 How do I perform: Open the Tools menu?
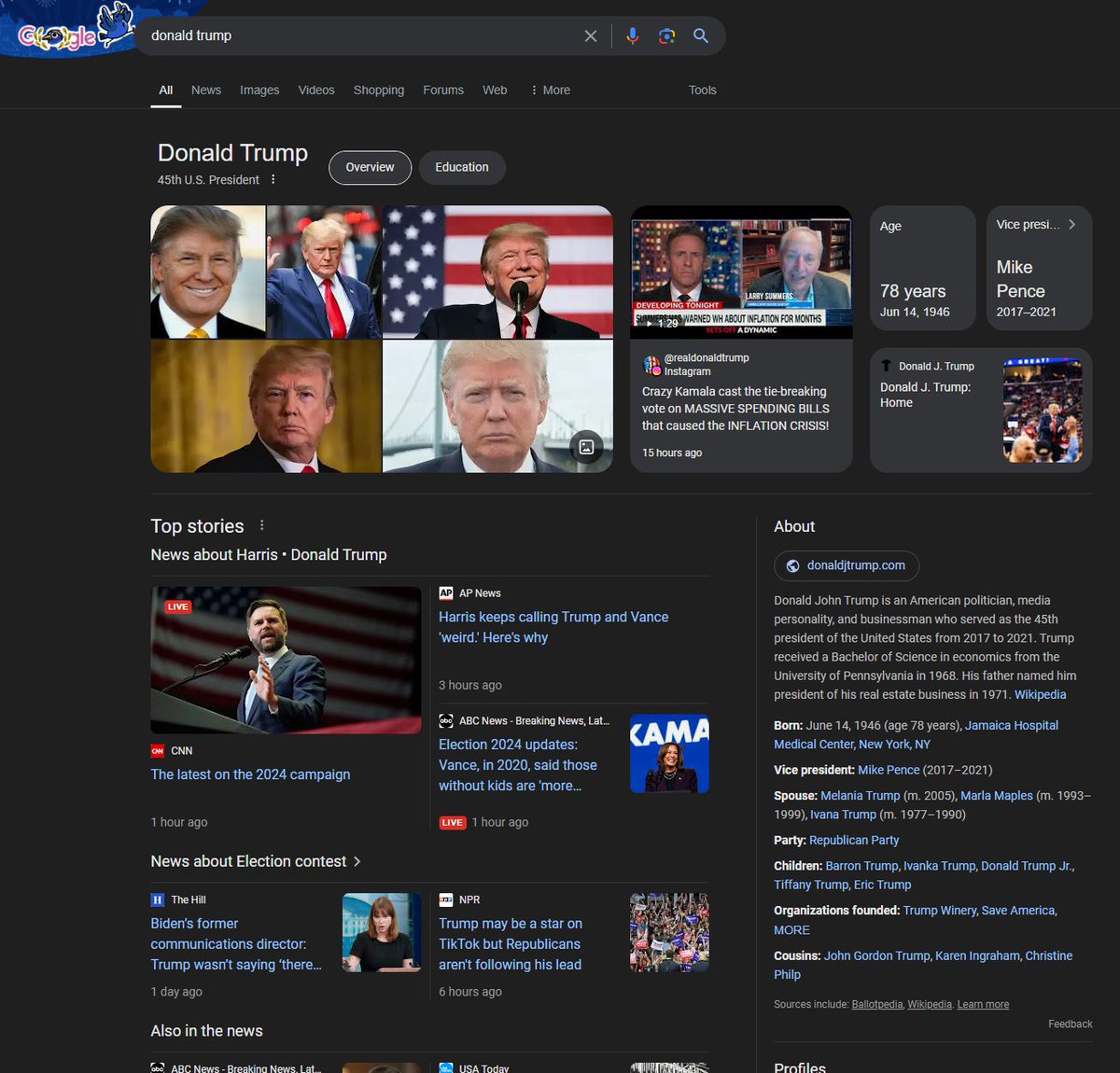[x=703, y=90]
